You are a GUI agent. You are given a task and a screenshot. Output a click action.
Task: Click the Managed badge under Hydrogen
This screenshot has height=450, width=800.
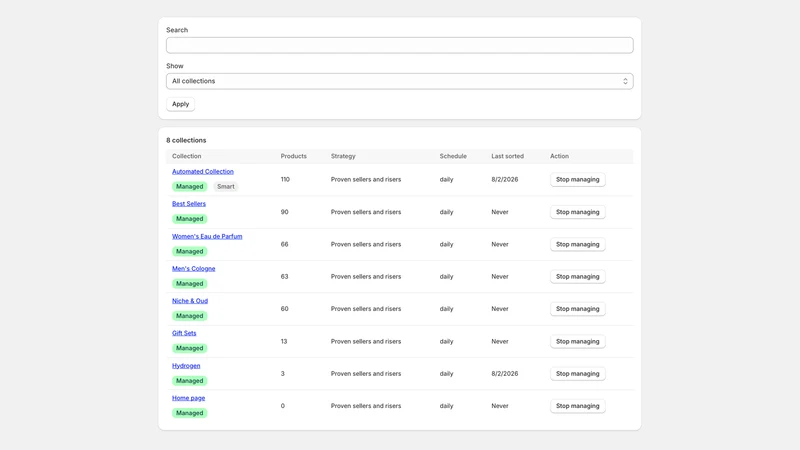click(189, 381)
